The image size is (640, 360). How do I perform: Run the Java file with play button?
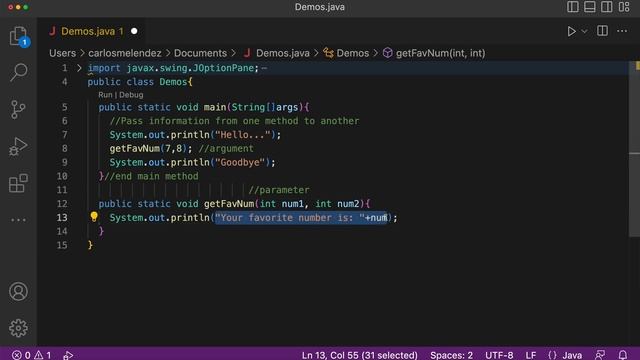click(x=571, y=31)
